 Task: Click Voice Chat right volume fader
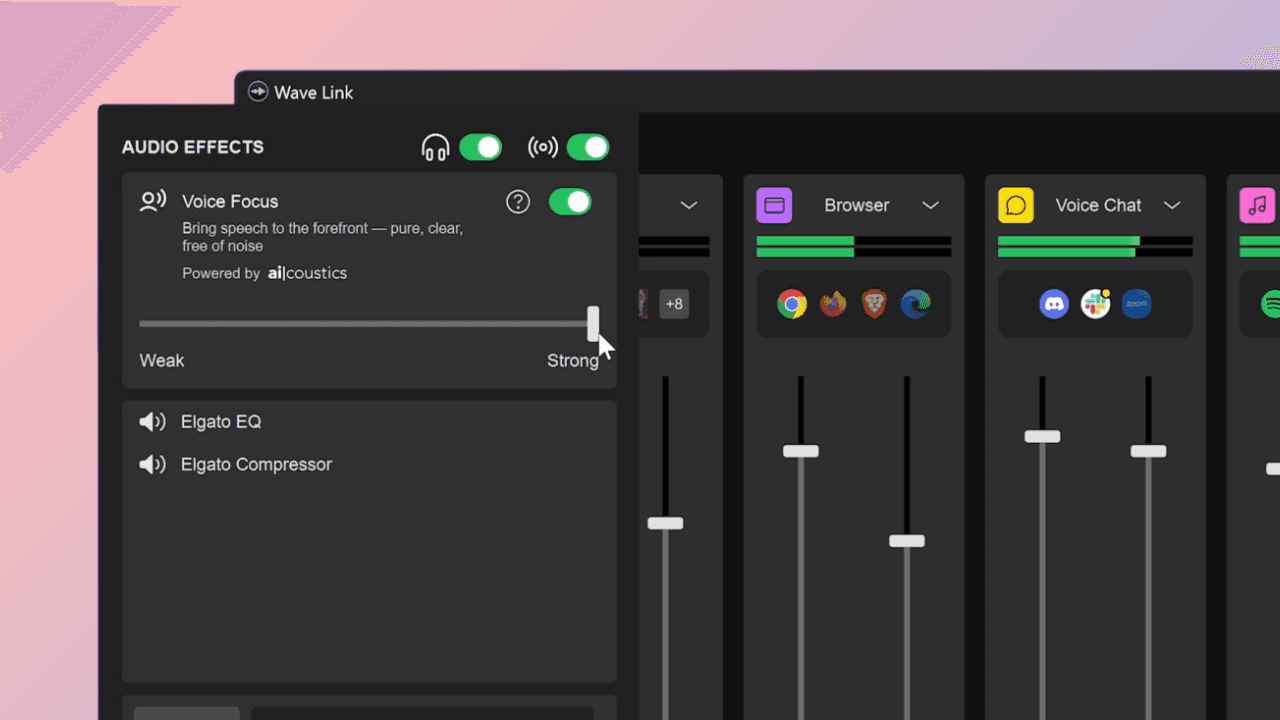click(x=1148, y=451)
